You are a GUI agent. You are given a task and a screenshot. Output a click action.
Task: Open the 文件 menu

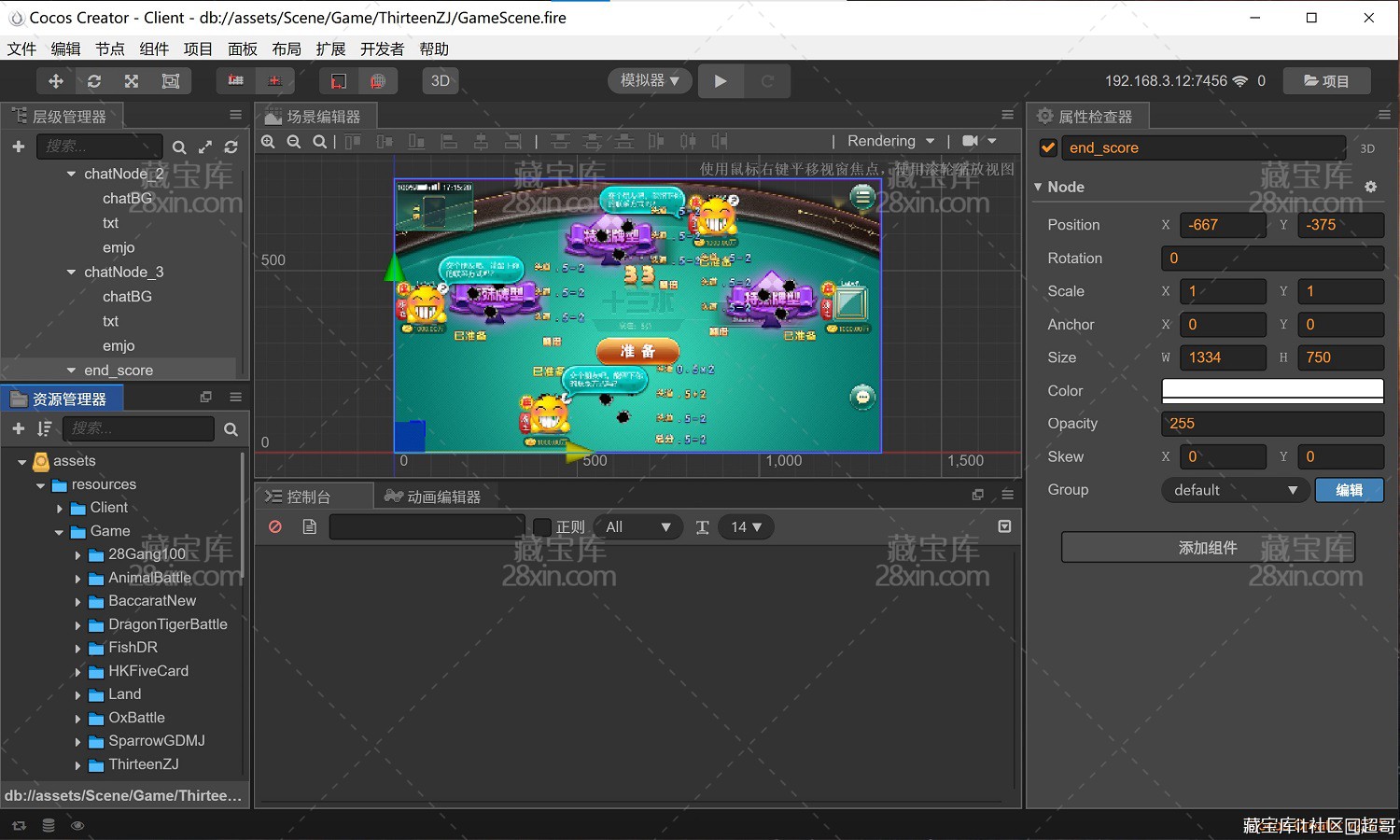click(21, 49)
